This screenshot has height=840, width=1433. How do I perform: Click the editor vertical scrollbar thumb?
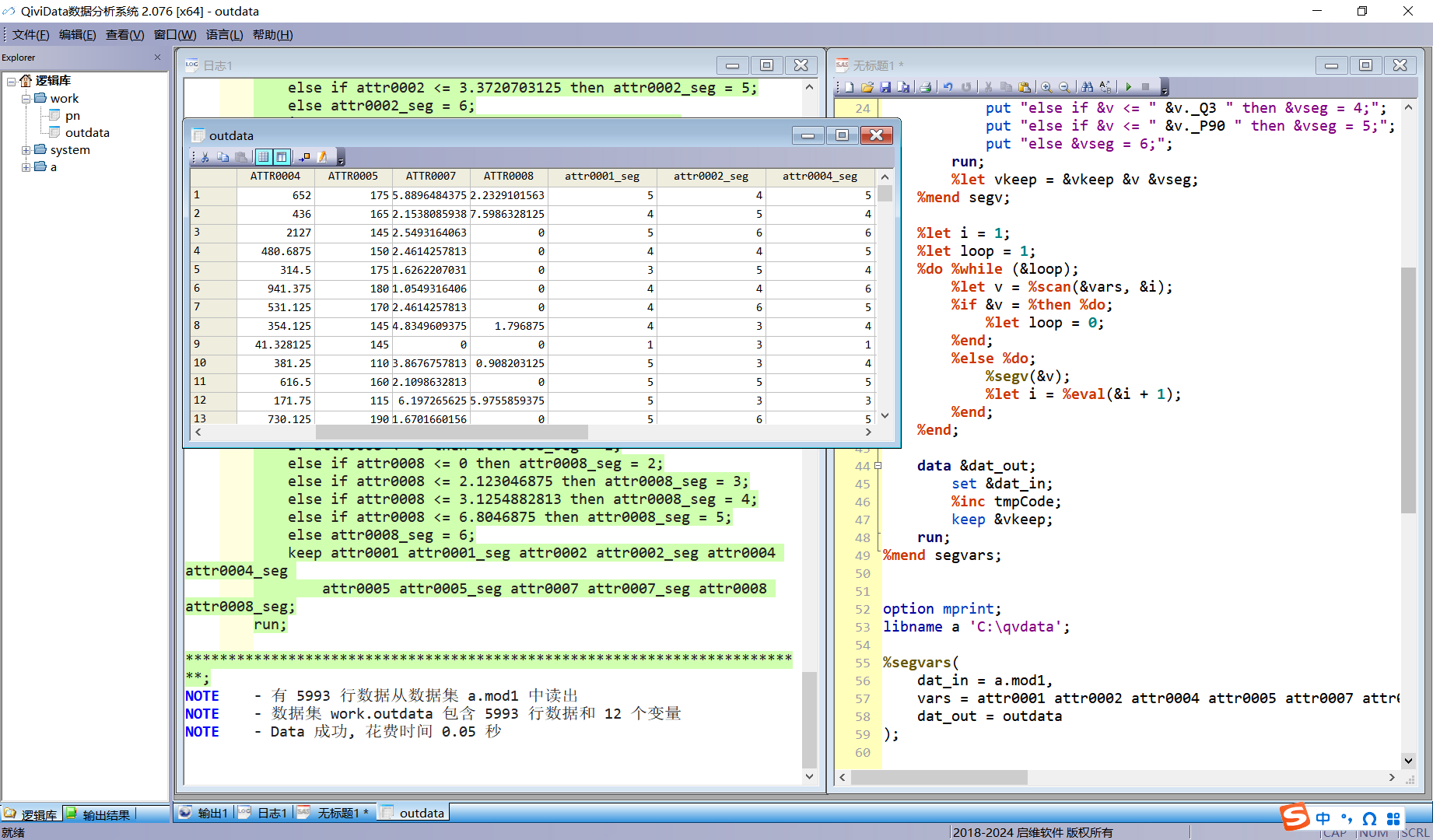1408,390
